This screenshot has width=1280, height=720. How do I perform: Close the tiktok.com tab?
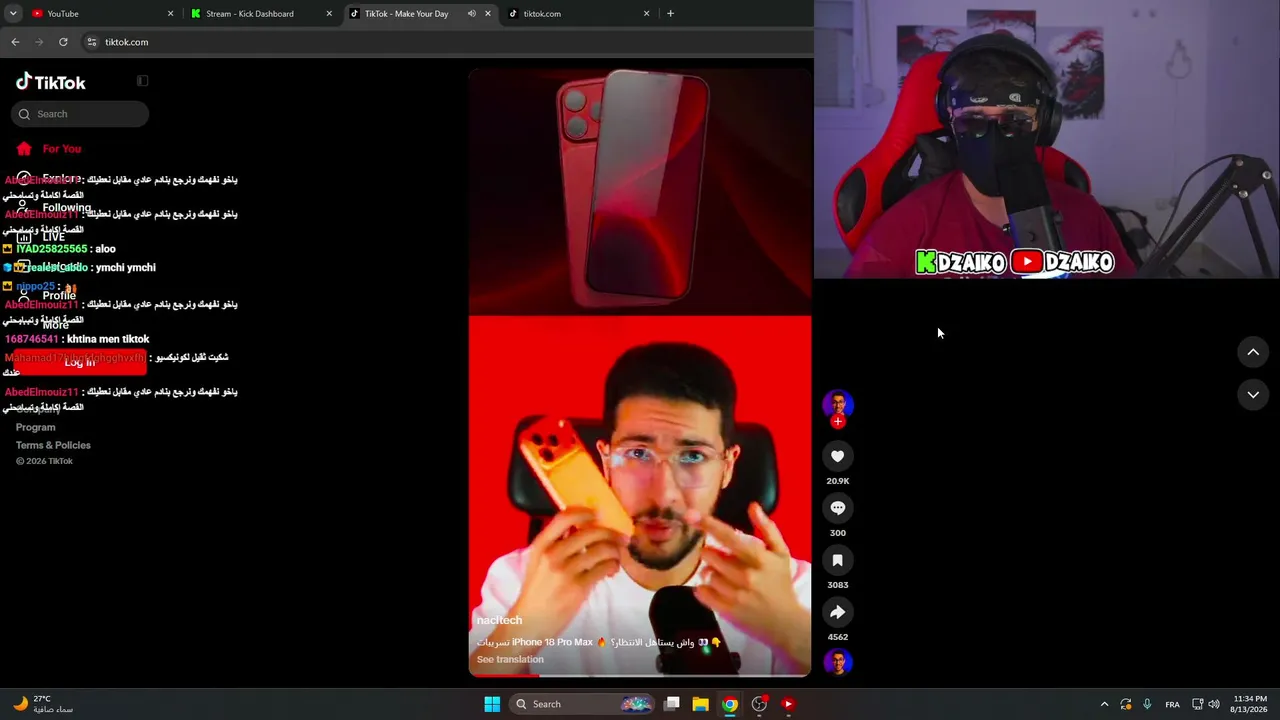647,14
